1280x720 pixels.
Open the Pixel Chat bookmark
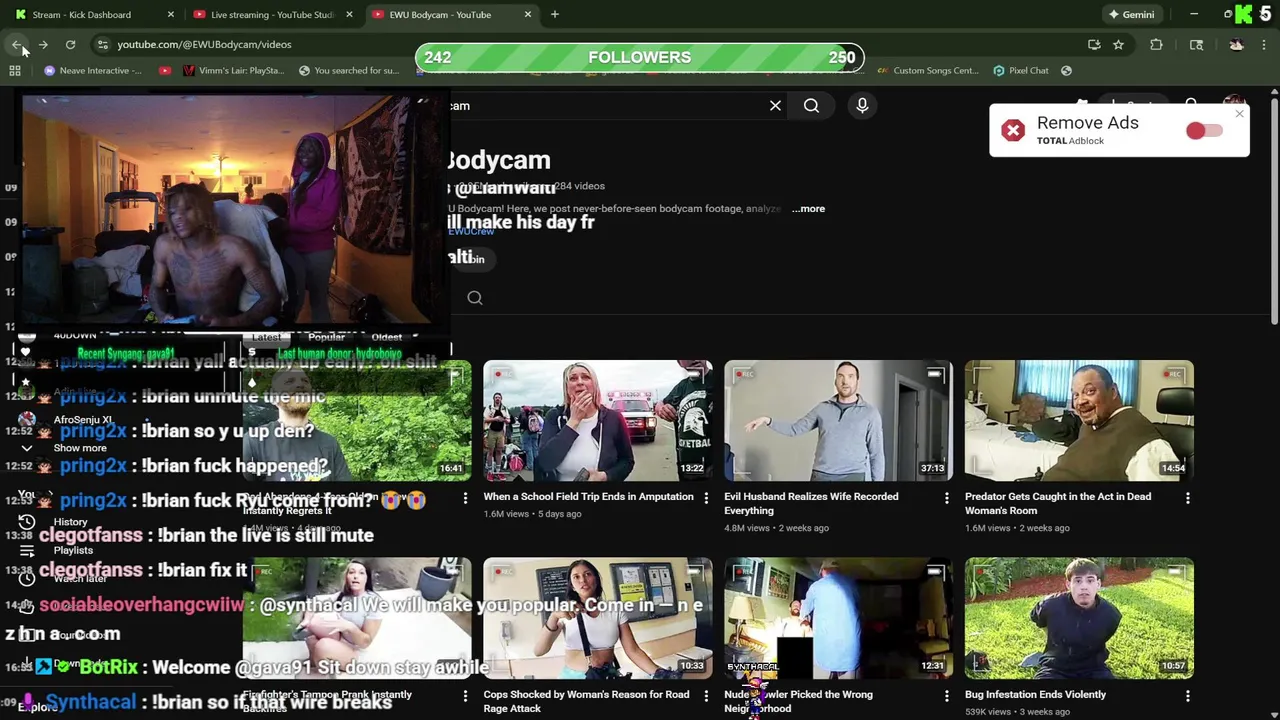click(1020, 70)
